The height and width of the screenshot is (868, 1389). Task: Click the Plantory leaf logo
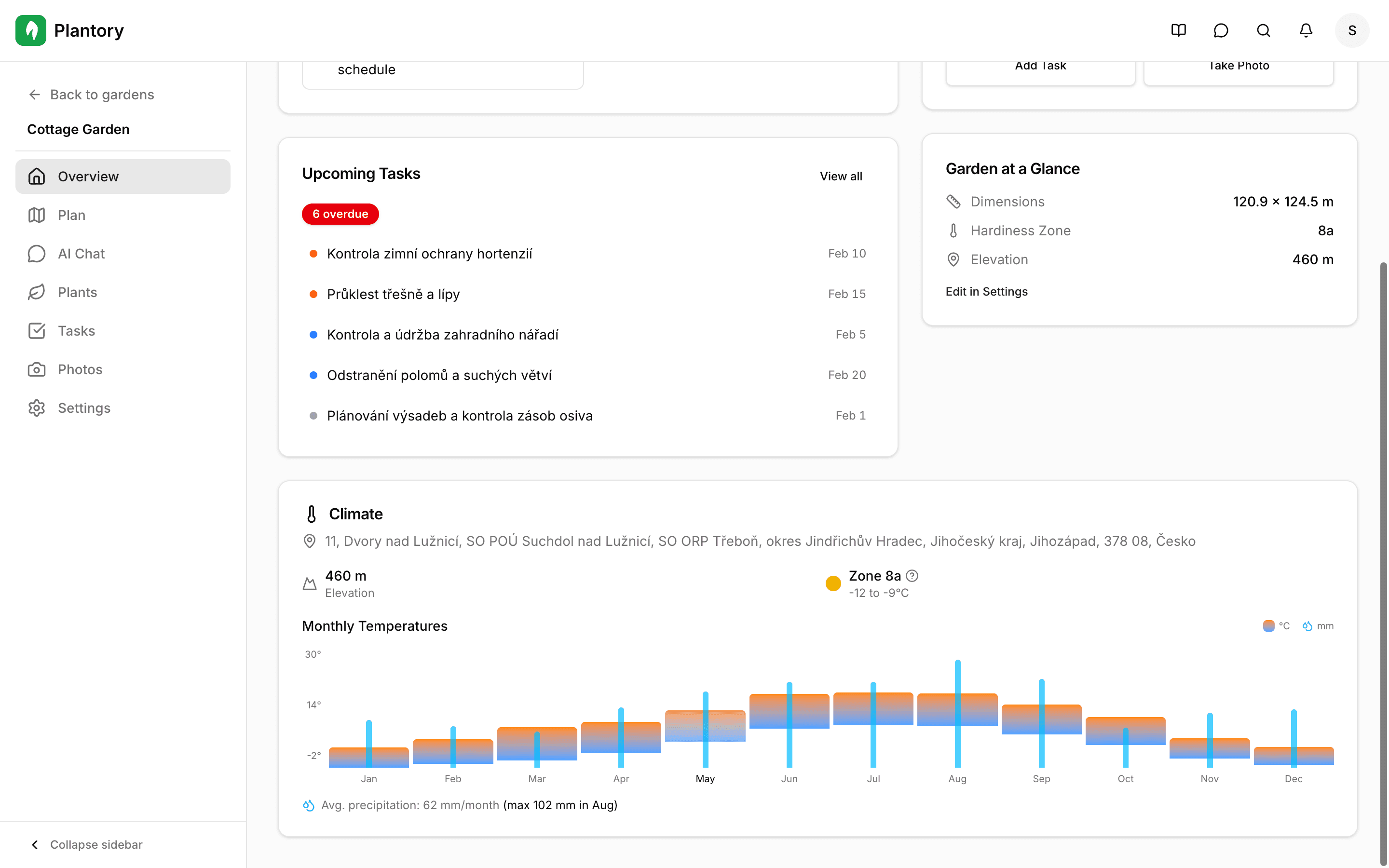point(31,30)
